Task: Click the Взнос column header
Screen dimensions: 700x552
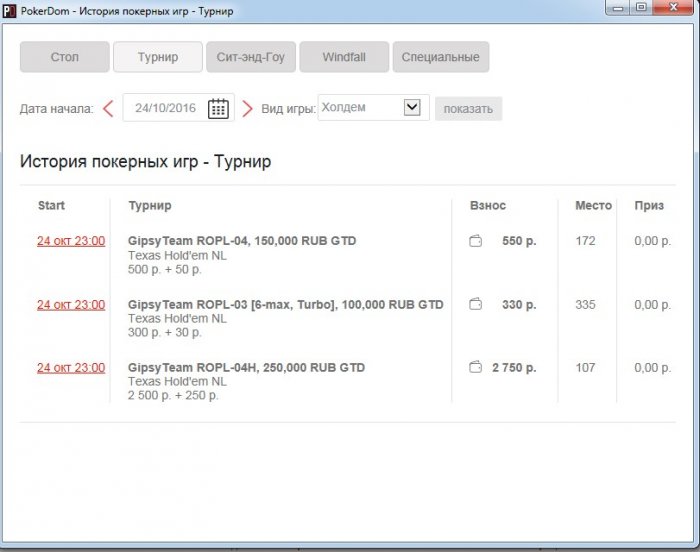Action: 488,205
